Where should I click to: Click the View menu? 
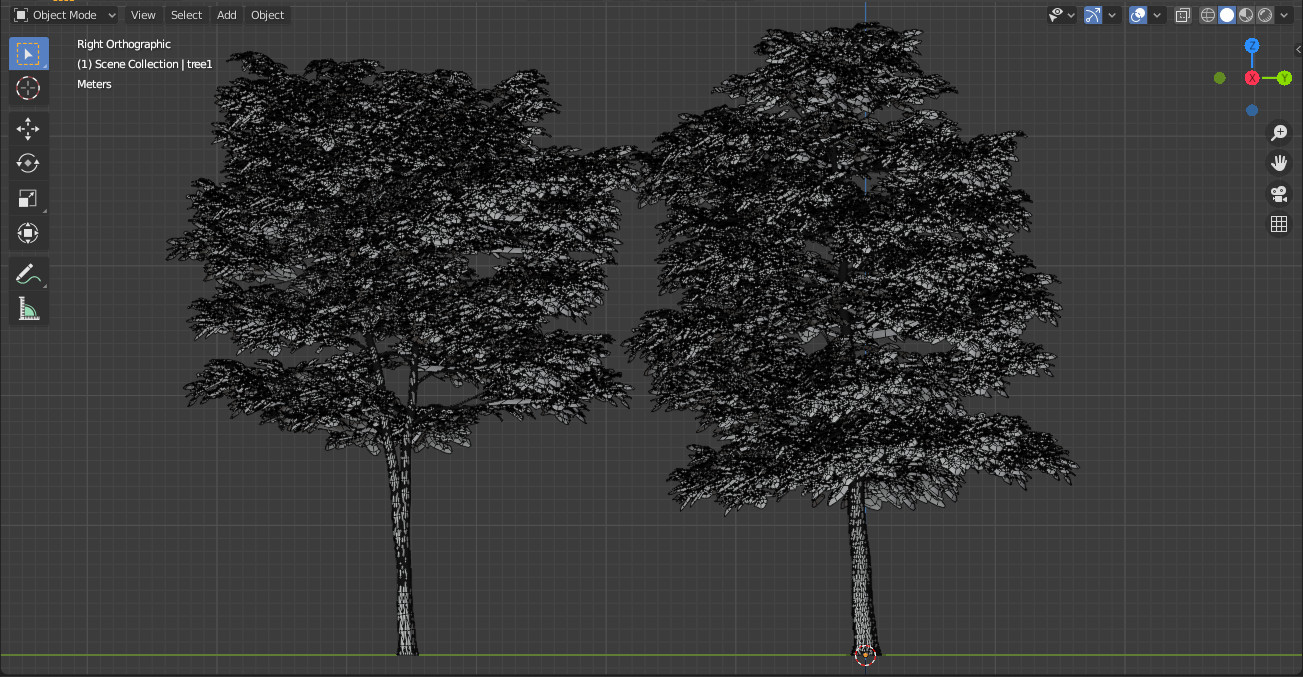coord(143,15)
